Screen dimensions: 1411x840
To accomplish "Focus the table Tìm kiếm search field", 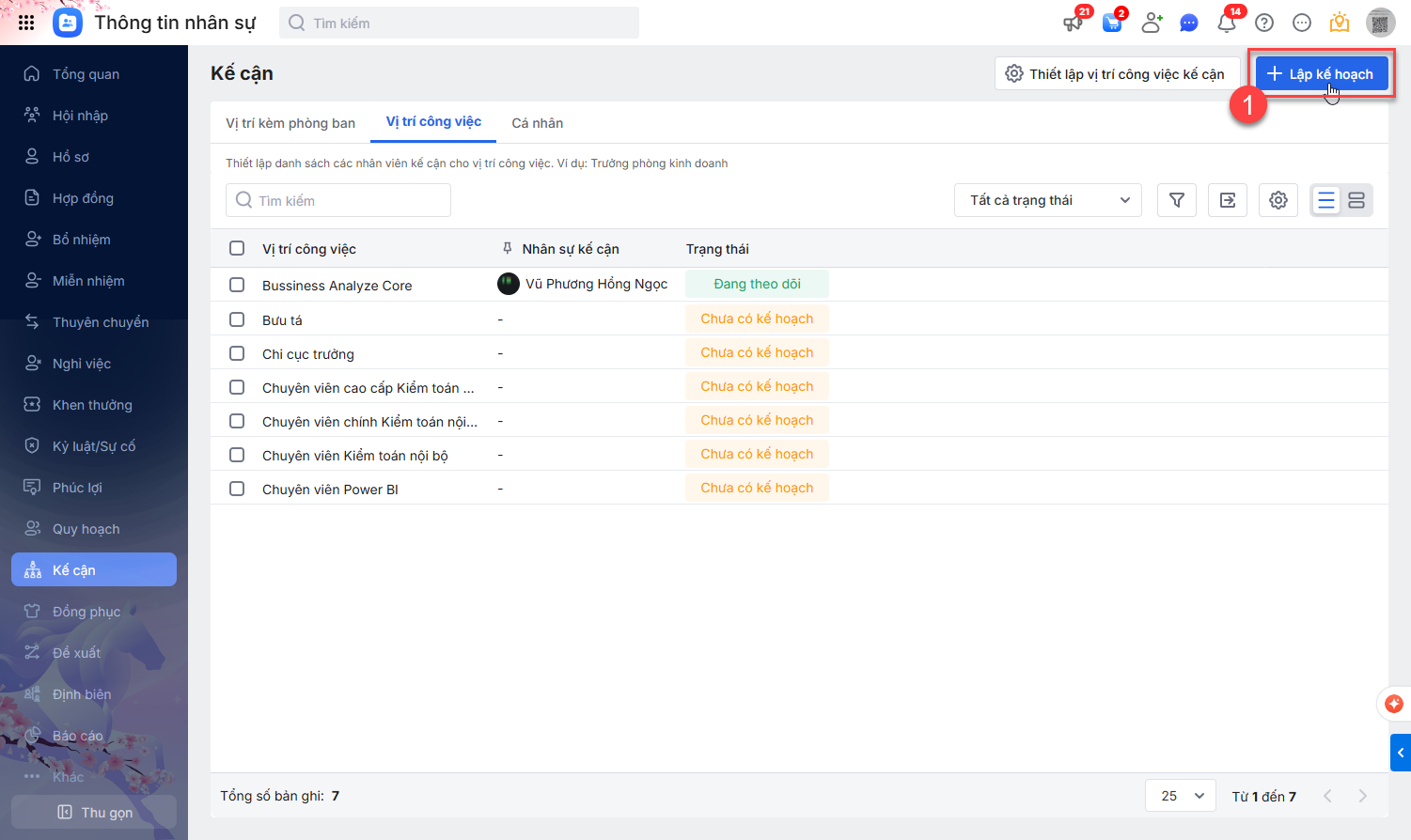I will point(338,200).
